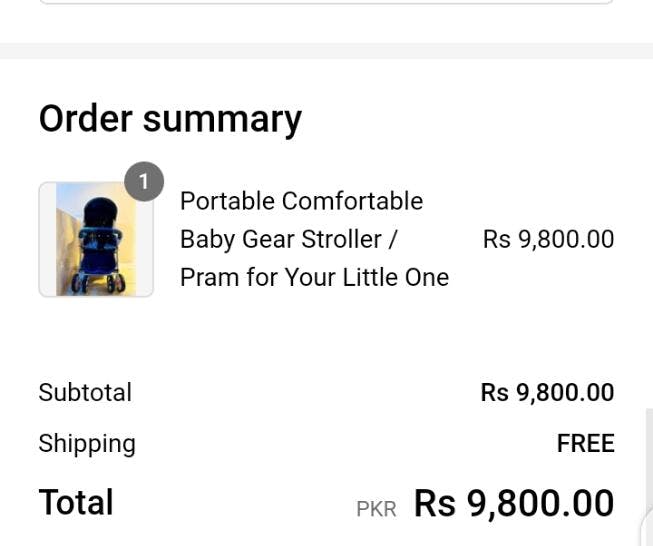
Task: Click the 'FREE' shipping value
Action: 585,443
